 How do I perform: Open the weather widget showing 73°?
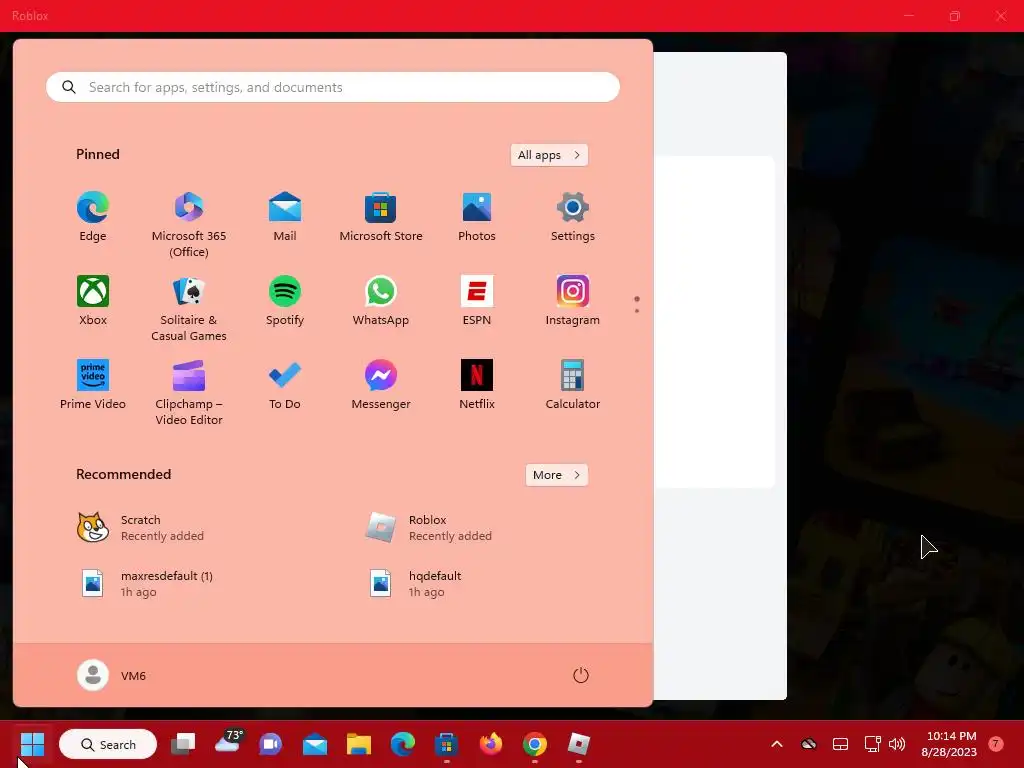(x=227, y=744)
